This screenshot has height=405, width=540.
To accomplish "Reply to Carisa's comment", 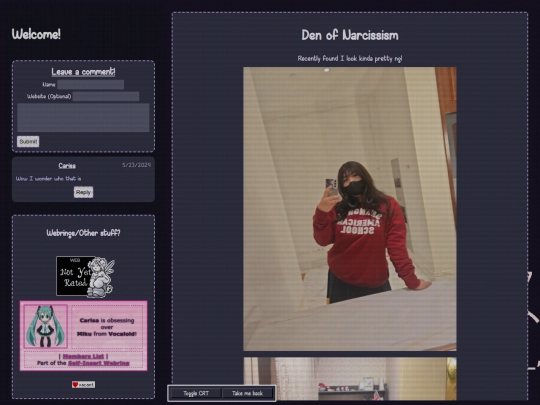I will (x=83, y=192).
